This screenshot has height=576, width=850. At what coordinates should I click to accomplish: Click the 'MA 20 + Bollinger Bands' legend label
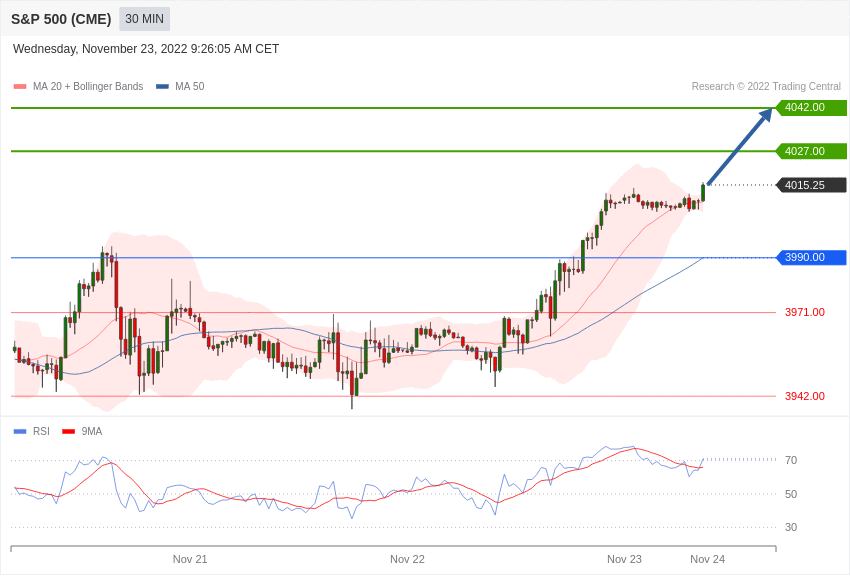(x=88, y=86)
